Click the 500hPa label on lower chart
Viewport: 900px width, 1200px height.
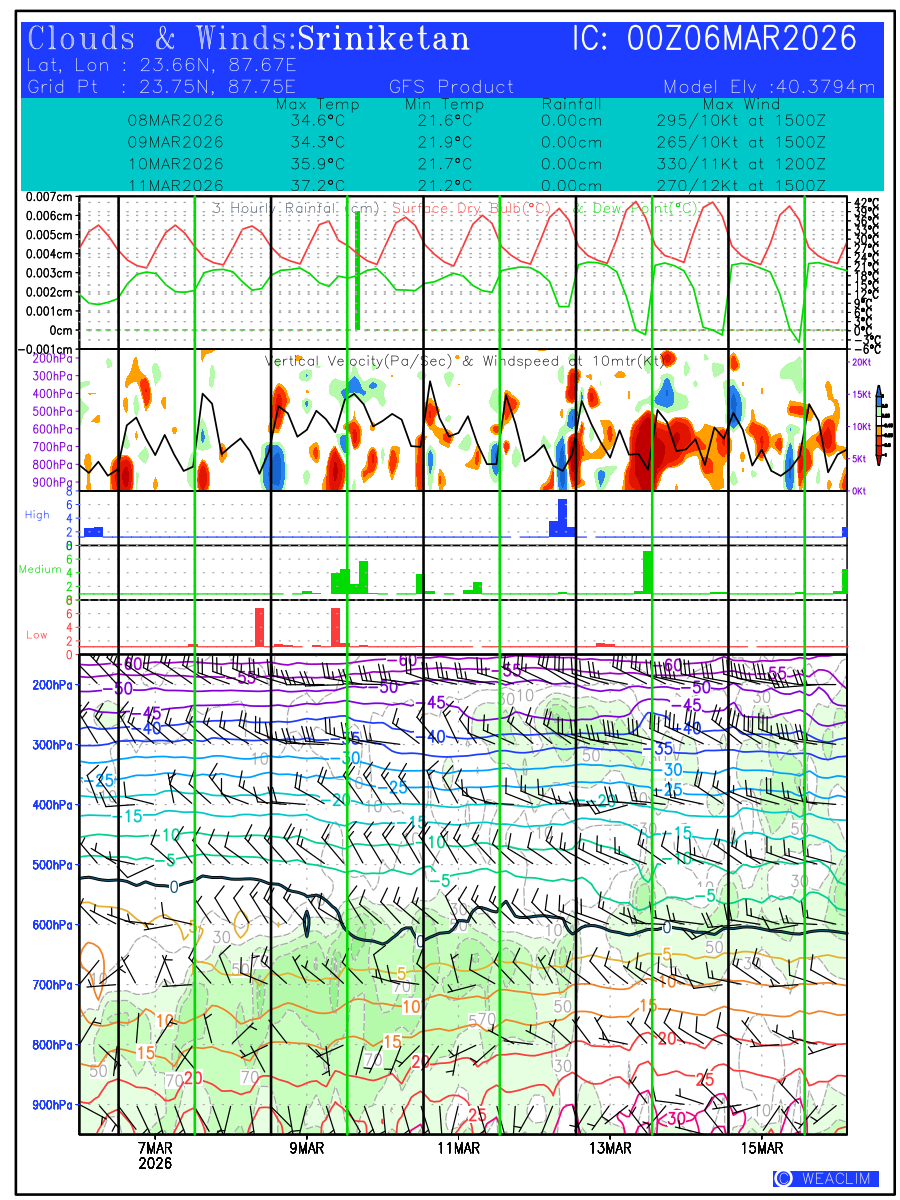coord(50,865)
